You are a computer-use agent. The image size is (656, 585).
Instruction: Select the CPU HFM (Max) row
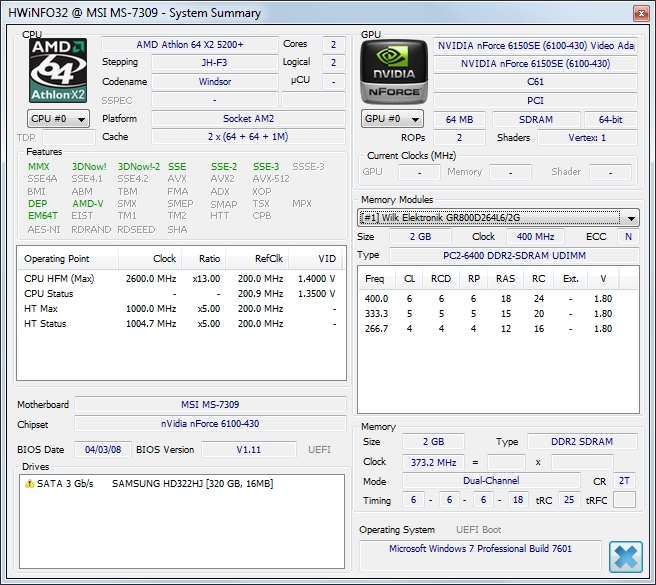click(x=180, y=279)
